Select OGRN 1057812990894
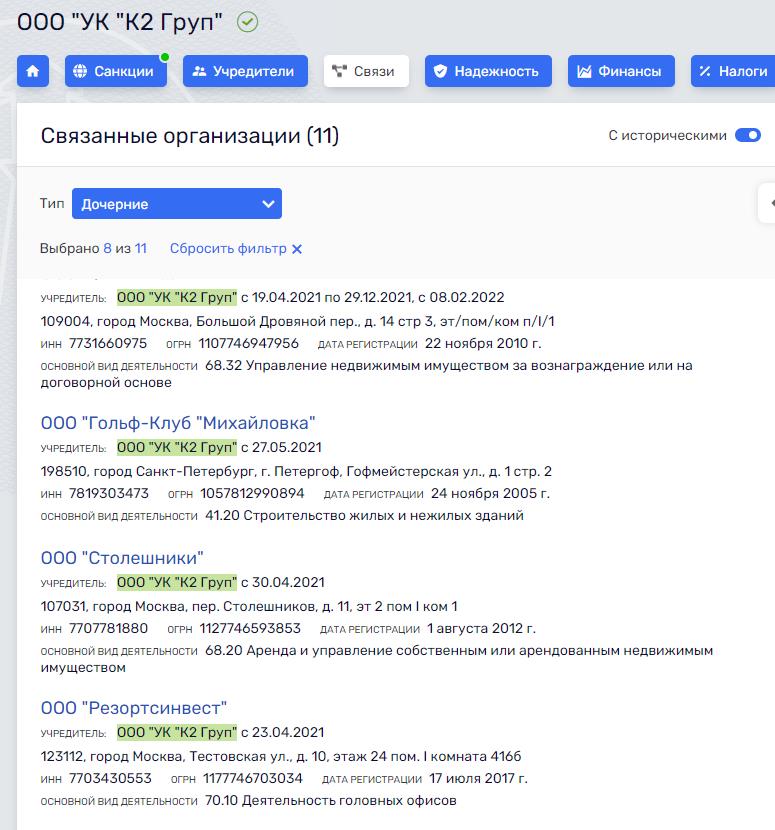Screen dimensions: 775x830 click(x=252, y=493)
